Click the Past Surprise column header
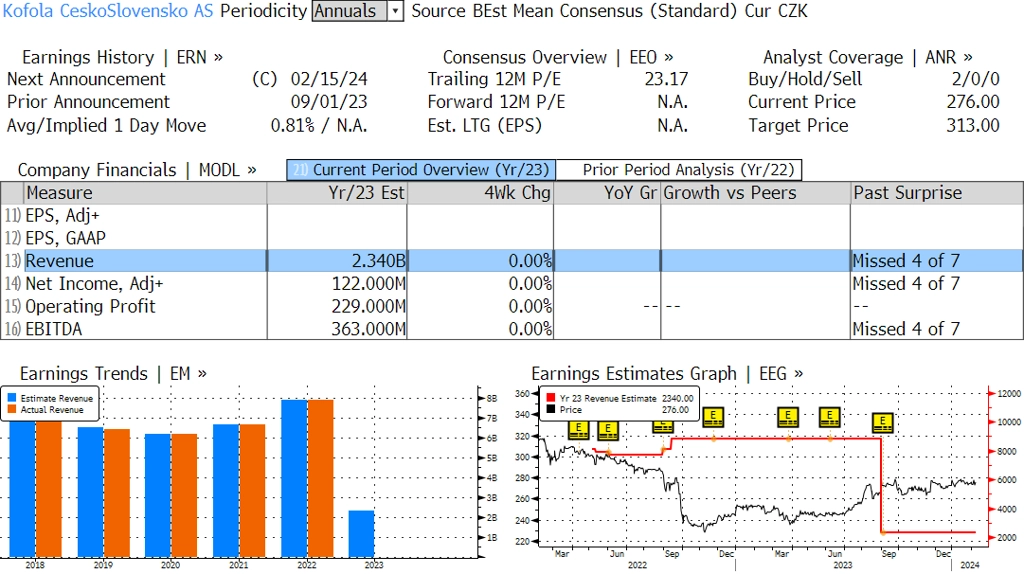 point(937,193)
